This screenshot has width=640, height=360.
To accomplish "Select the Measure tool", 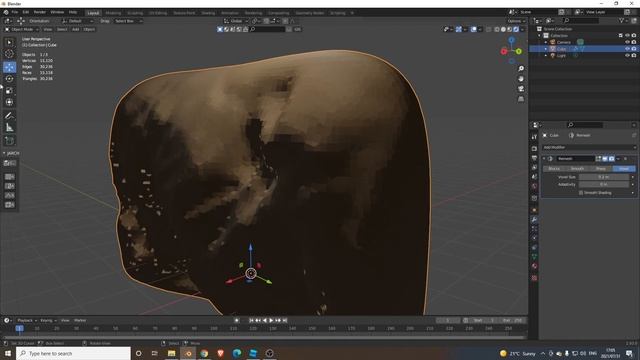I will 9,128.
